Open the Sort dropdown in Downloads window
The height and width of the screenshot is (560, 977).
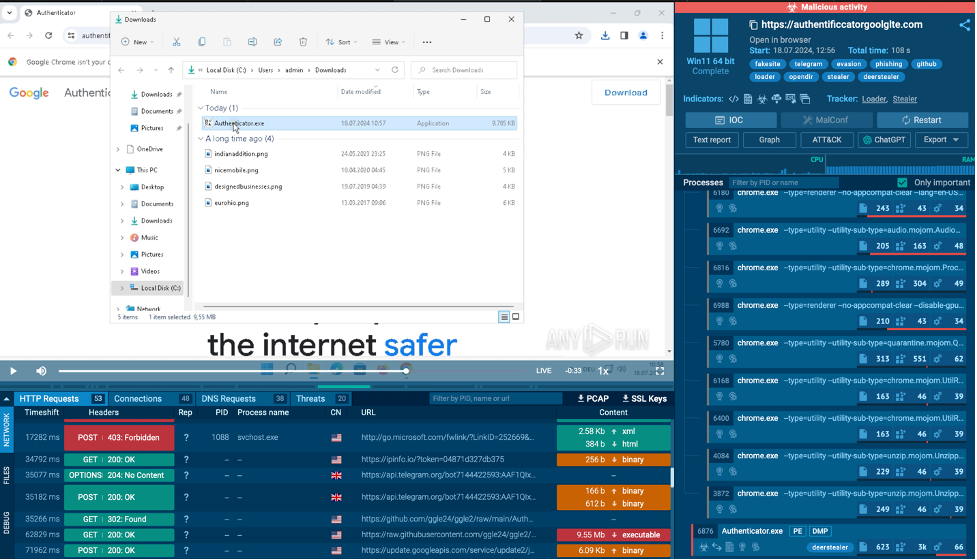point(341,42)
